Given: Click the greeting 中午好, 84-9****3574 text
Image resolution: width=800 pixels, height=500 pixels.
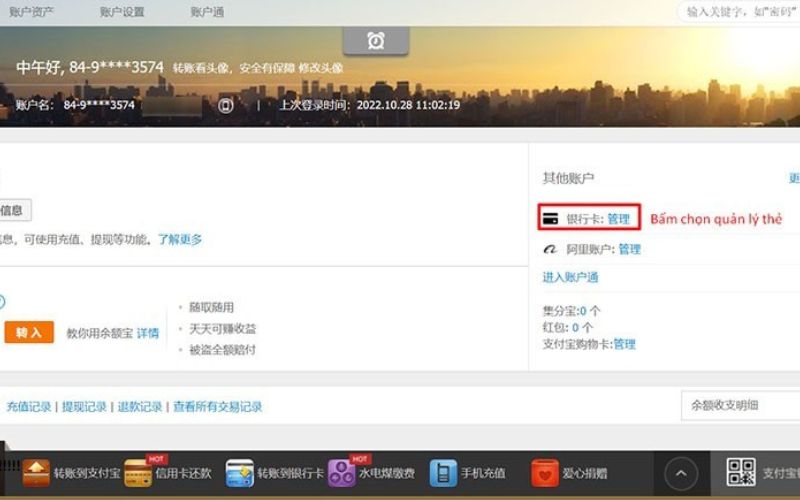Looking at the screenshot, I should click(x=90, y=67).
